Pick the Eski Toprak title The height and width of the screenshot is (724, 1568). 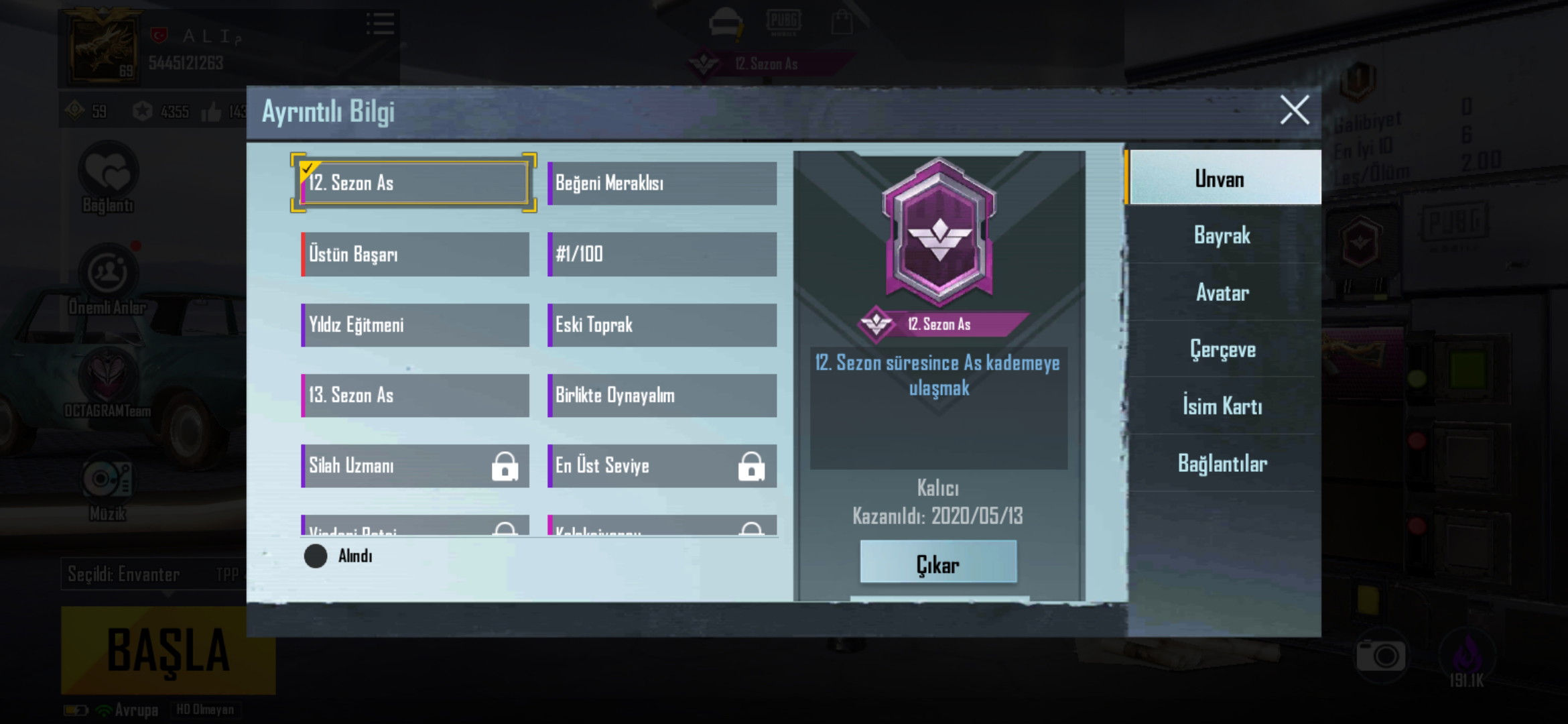coord(662,325)
